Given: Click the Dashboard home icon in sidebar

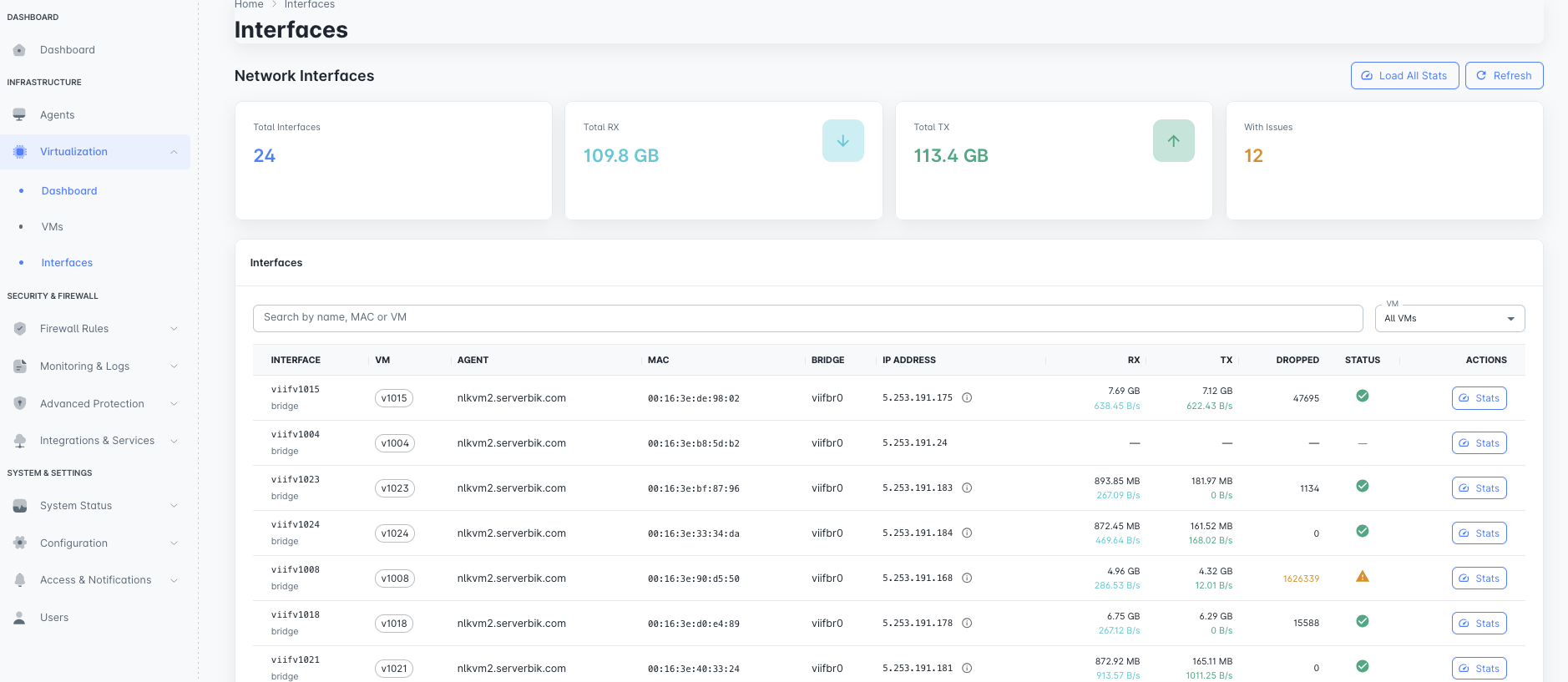Looking at the screenshot, I should pos(19,50).
